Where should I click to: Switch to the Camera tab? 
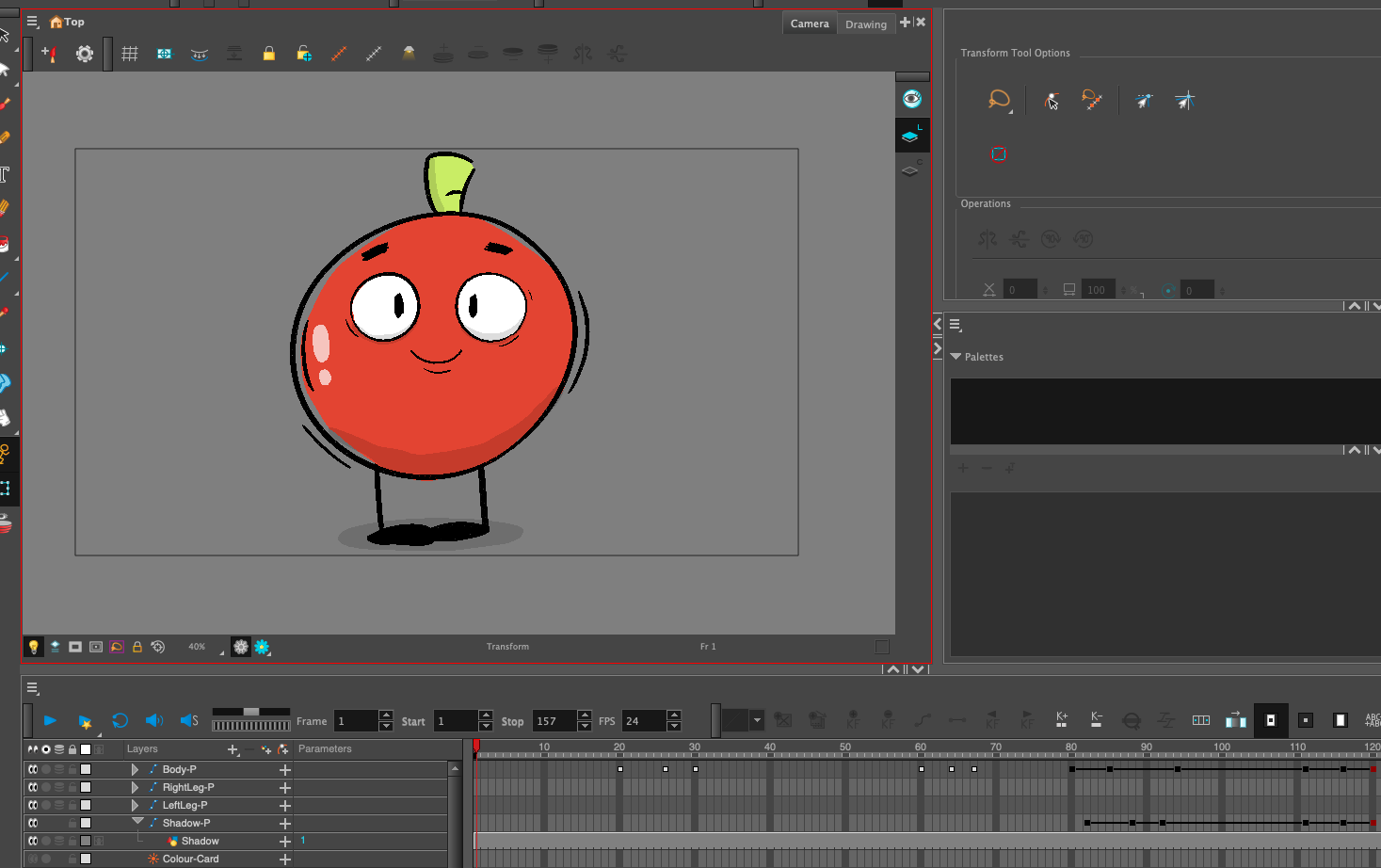click(x=810, y=24)
